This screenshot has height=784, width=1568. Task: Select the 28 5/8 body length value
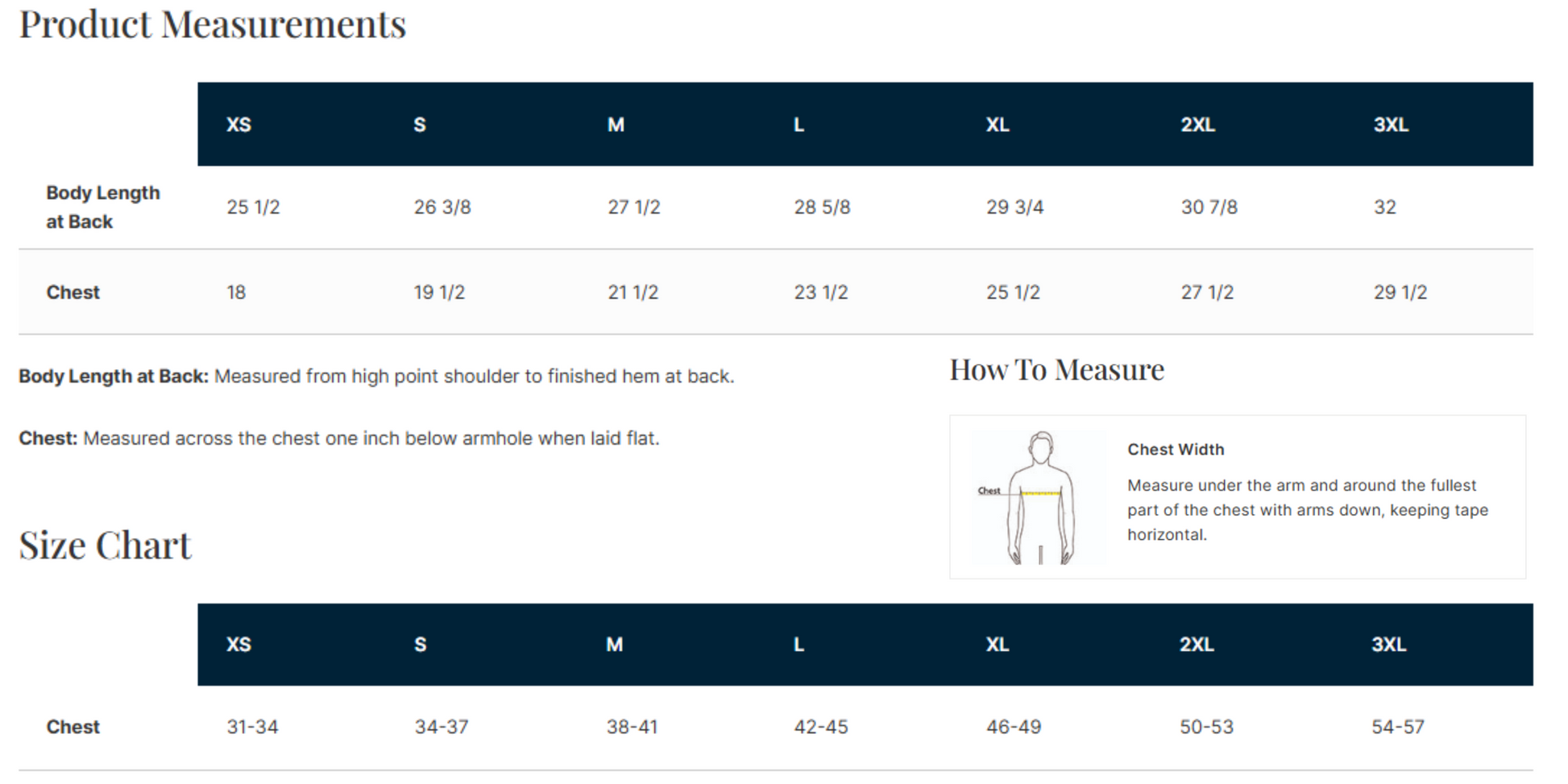pos(822,207)
